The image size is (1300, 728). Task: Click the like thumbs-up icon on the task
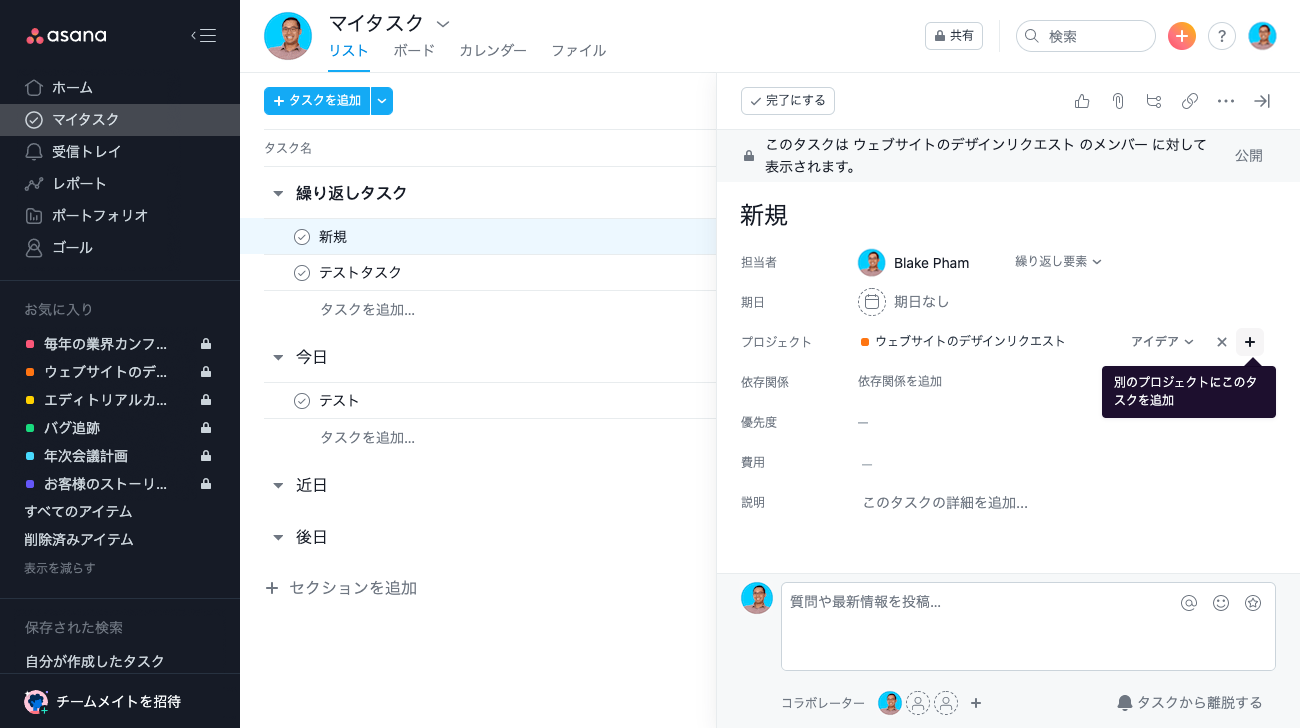[1082, 101]
